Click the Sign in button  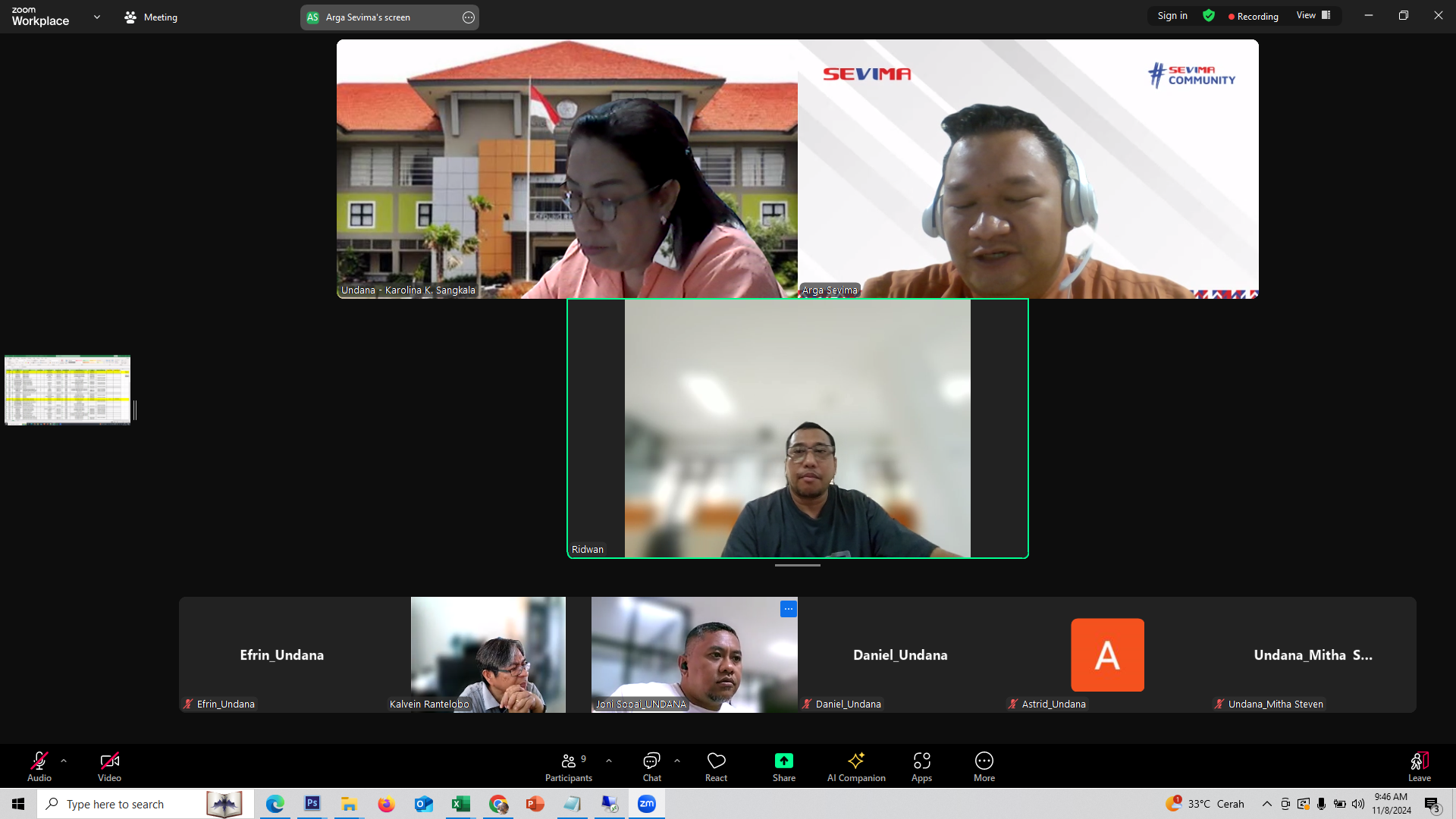coord(1172,16)
